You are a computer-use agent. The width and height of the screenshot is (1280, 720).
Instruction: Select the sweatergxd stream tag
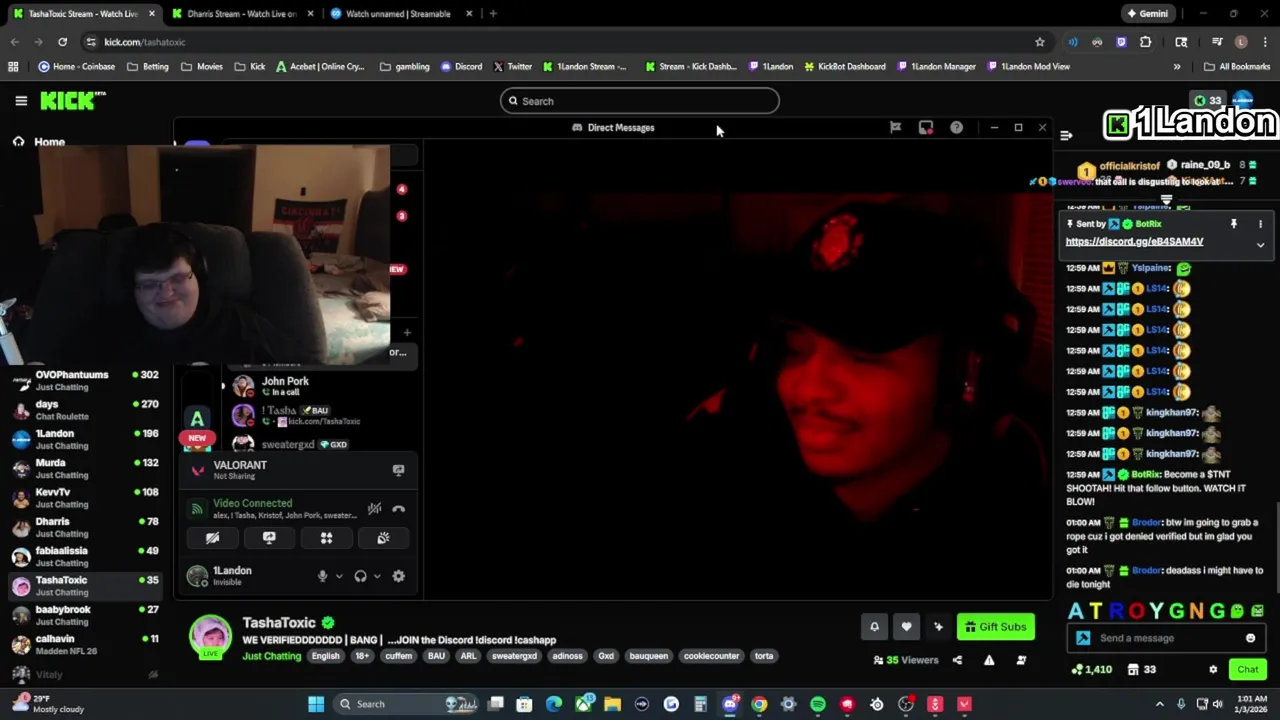coord(514,656)
